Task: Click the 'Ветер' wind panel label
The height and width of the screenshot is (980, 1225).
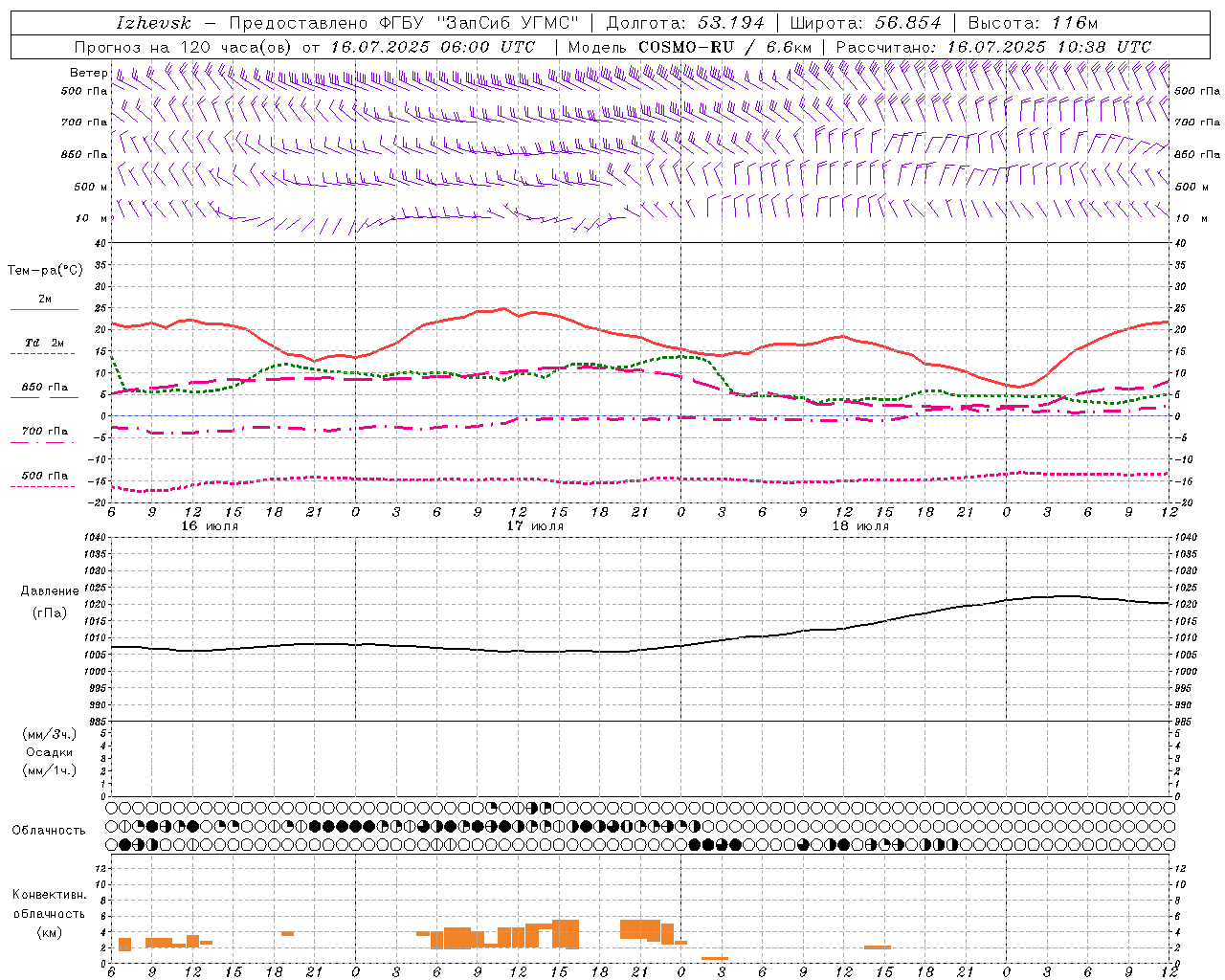Action: click(x=88, y=73)
